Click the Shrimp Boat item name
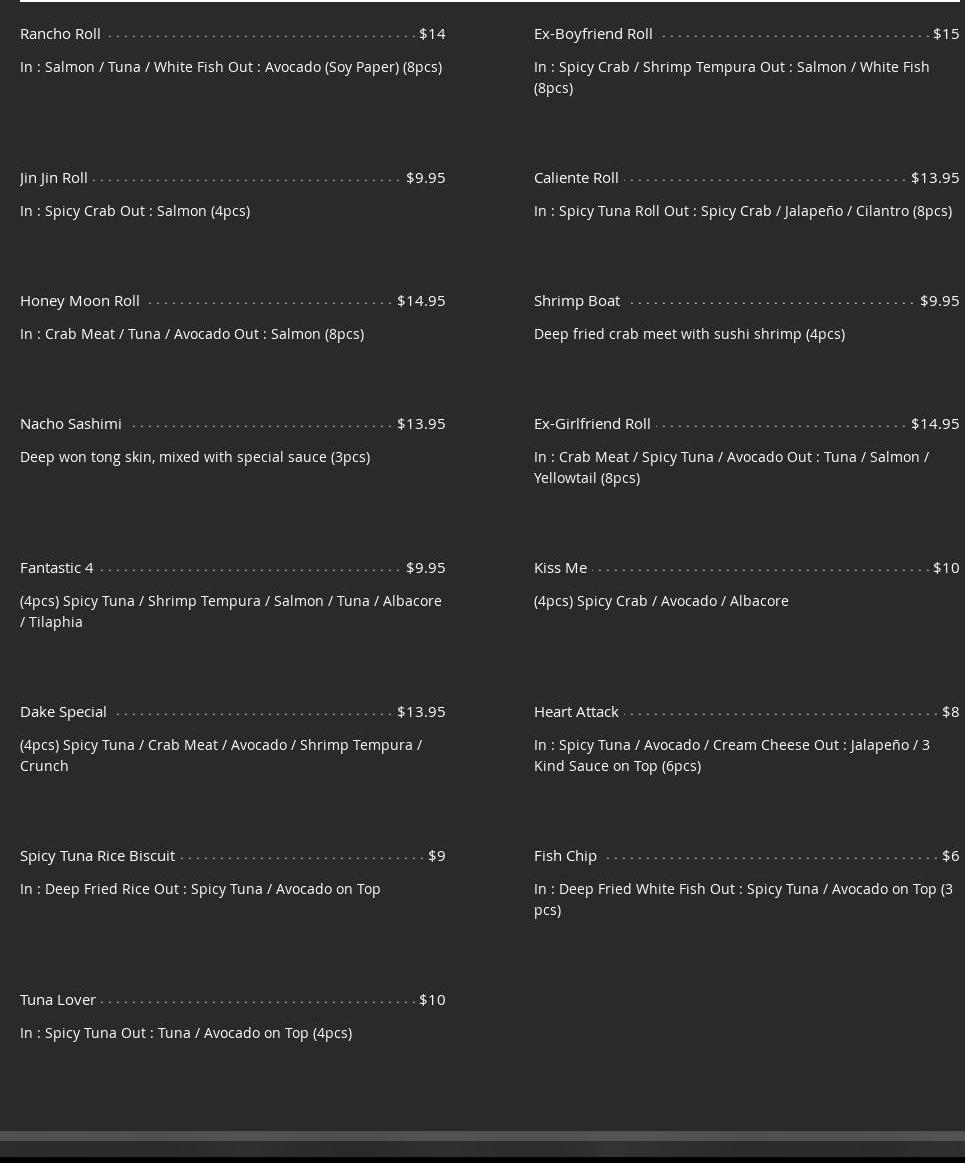Image resolution: width=965 pixels, height=1163 pixels. coord(577,300)
